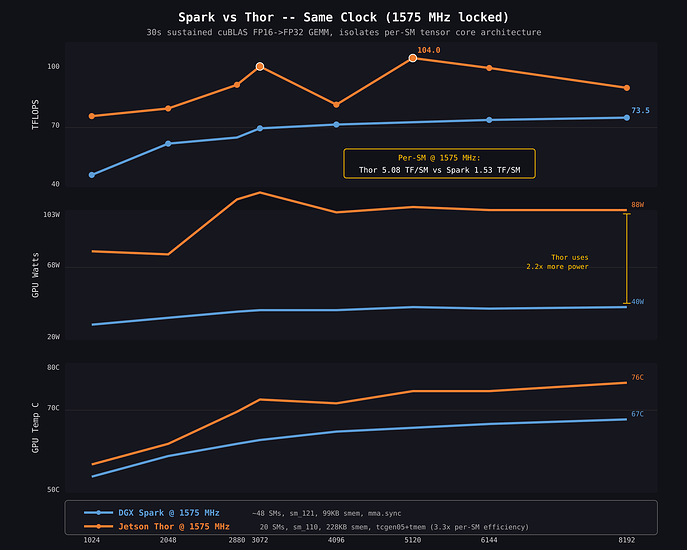Screen dimensions: 687x550
Task: Click the 'Thor uses 2.2x more power' annotation
Action: (x=557, y=262)
